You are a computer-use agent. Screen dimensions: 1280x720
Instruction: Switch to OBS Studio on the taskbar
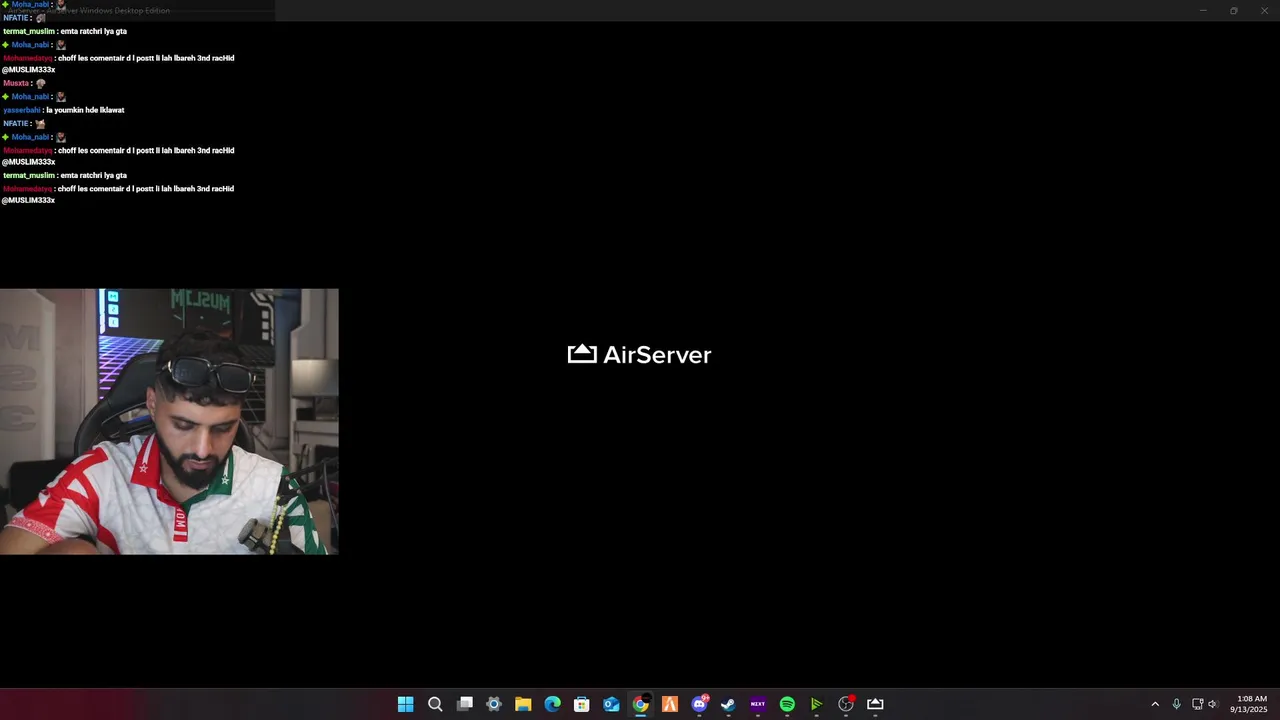846,704
